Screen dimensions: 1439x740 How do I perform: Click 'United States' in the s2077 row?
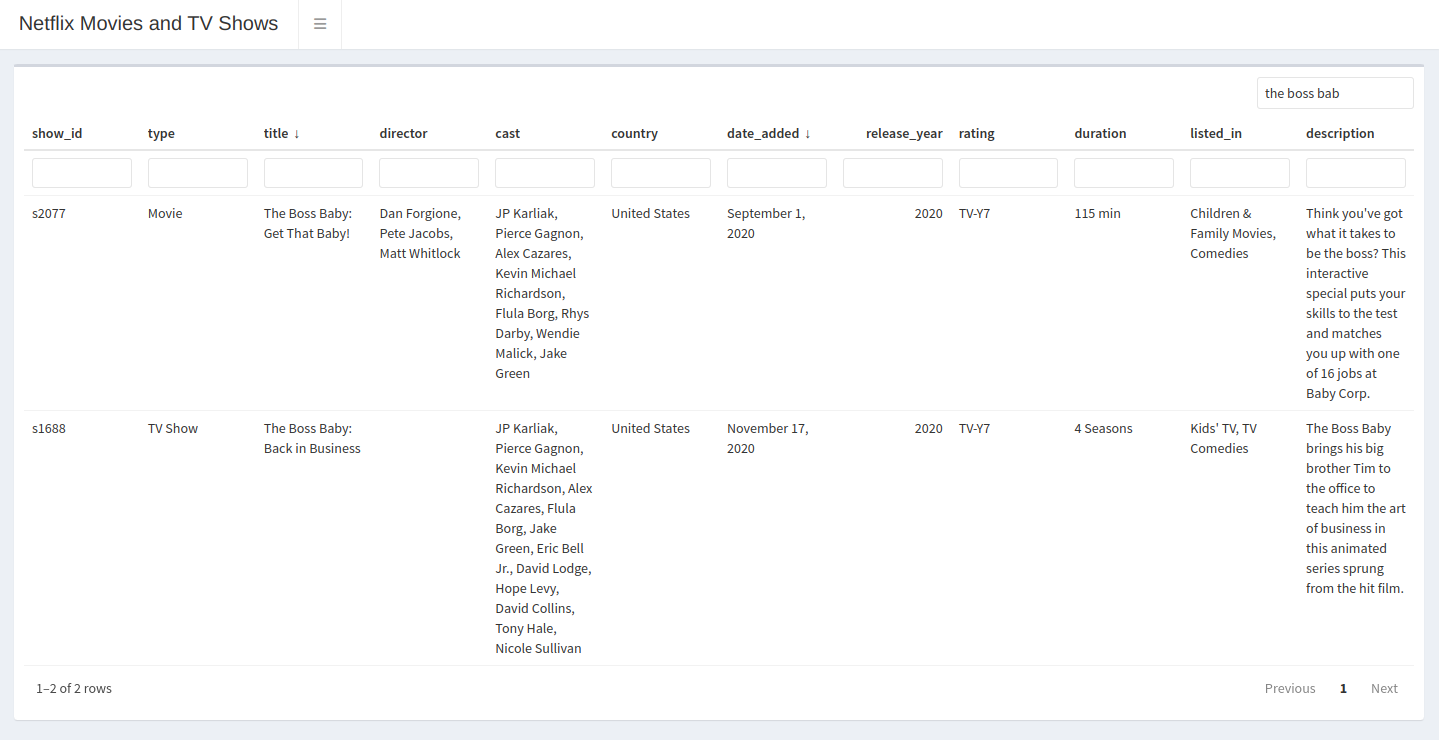point(650,213)
